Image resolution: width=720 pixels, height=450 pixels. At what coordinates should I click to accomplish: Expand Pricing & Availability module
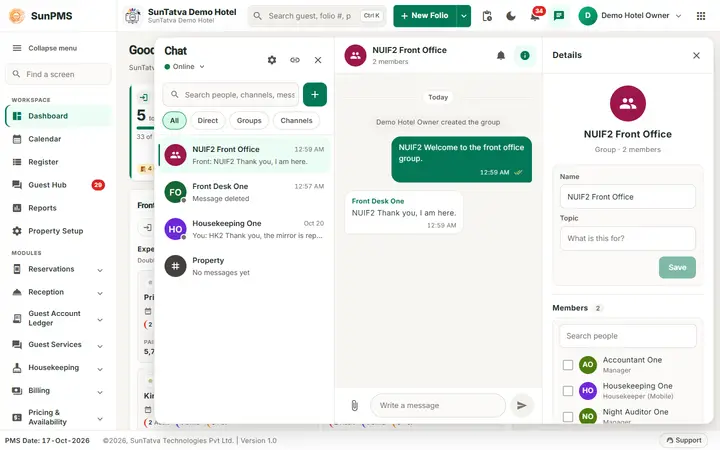click(58, 417)
